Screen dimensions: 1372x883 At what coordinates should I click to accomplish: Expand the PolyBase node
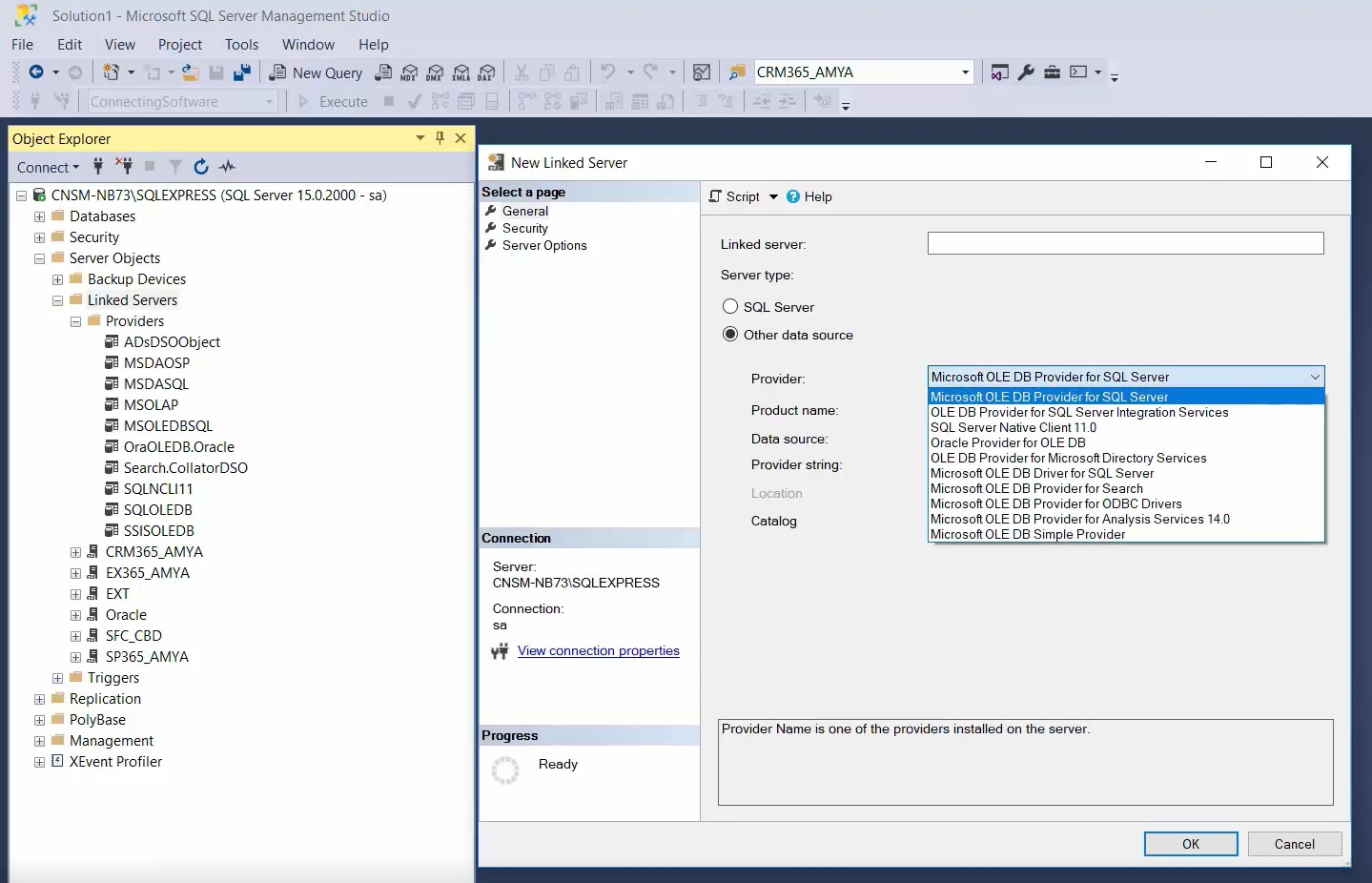coord(39,720)
